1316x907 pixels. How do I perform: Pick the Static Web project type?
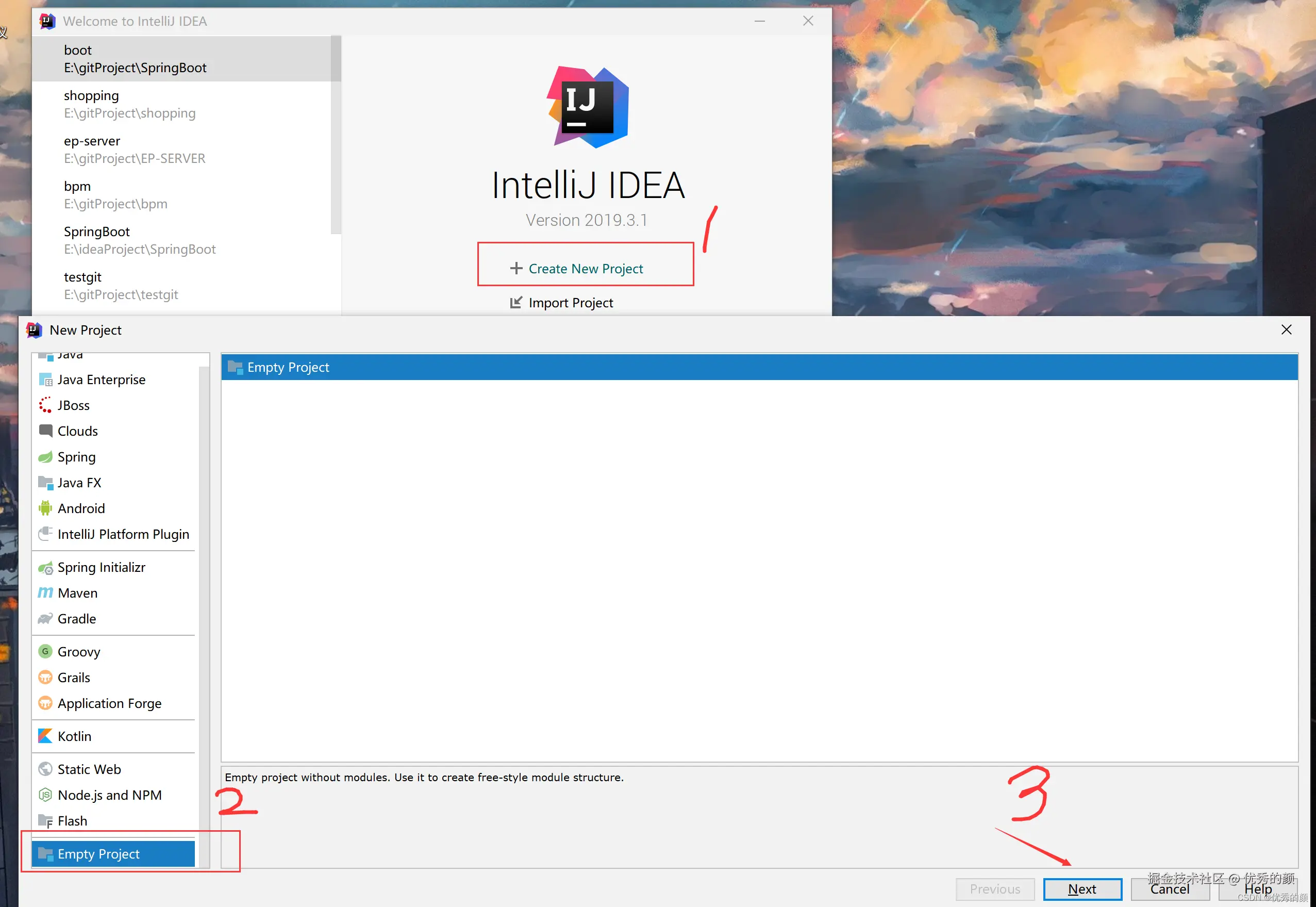coord(89,769)
